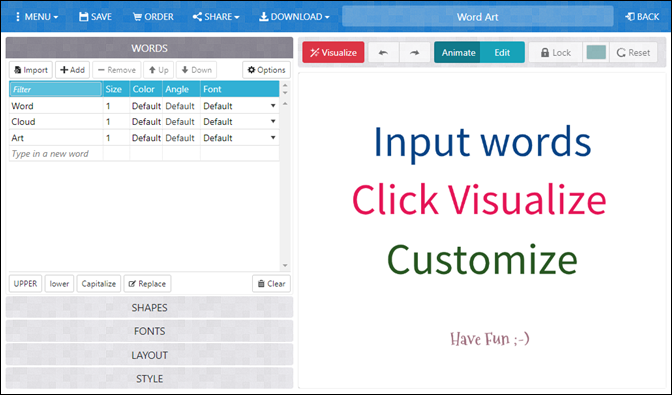Convert words to lower case
This screenshot has height=395, width=672.
point(59,284)
